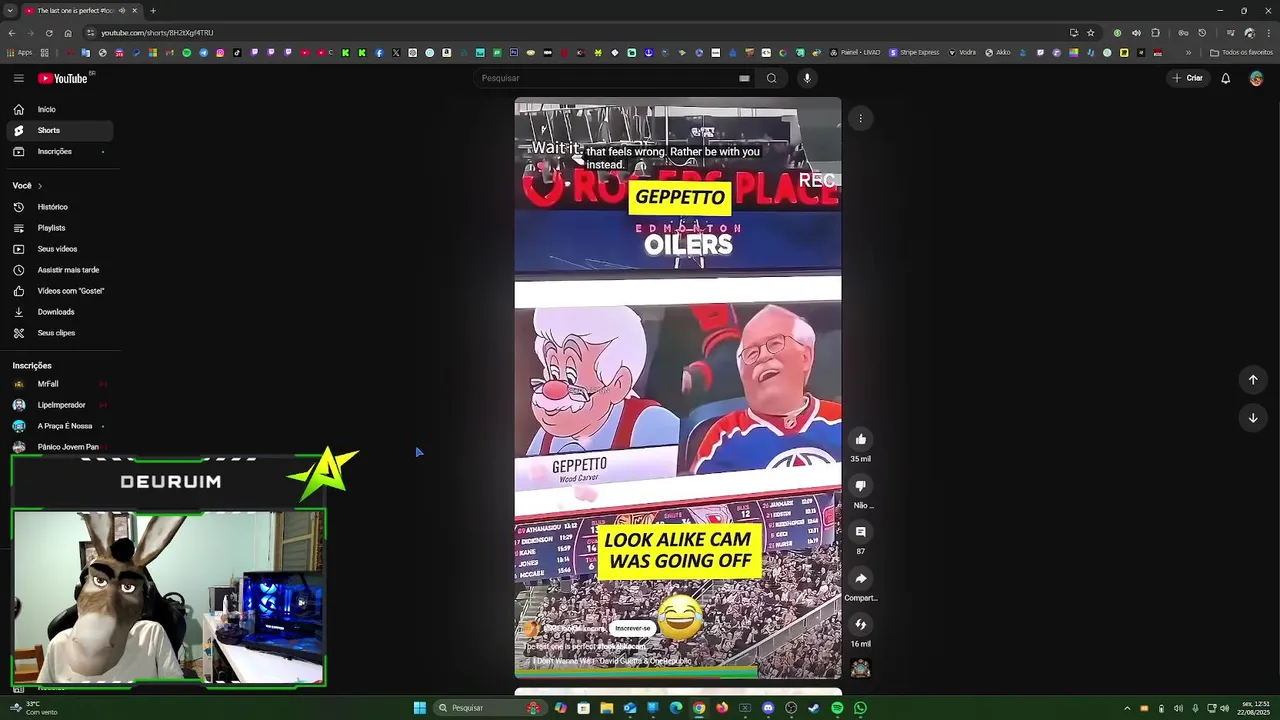
Task: Dislike the Short with thumbs down
Action: point(860,486)
